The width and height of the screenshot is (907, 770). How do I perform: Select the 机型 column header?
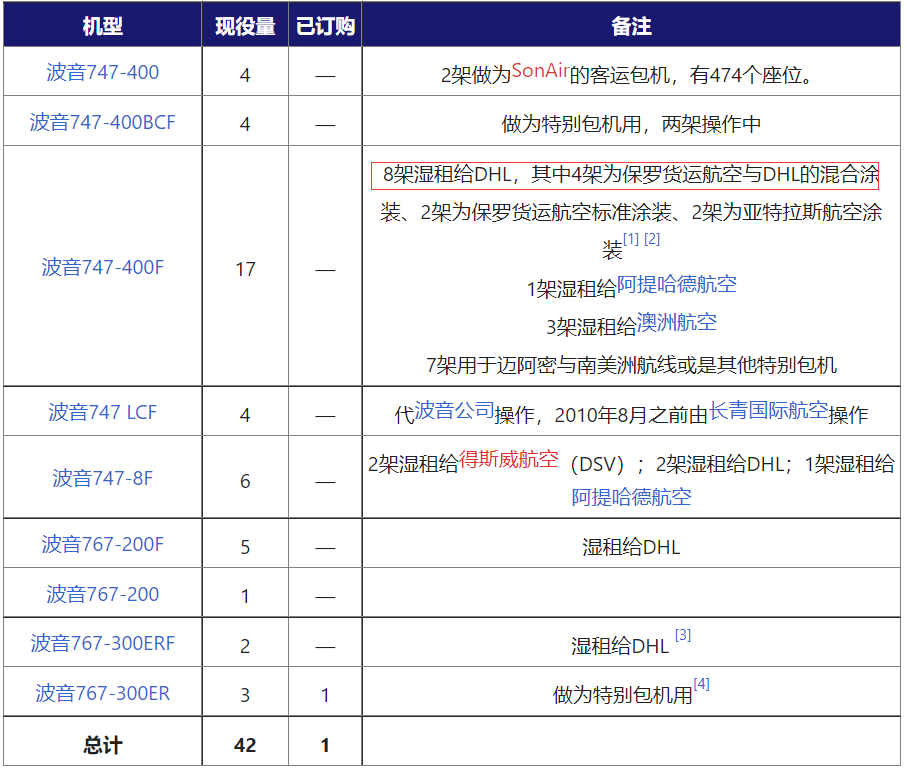[102, 26]
